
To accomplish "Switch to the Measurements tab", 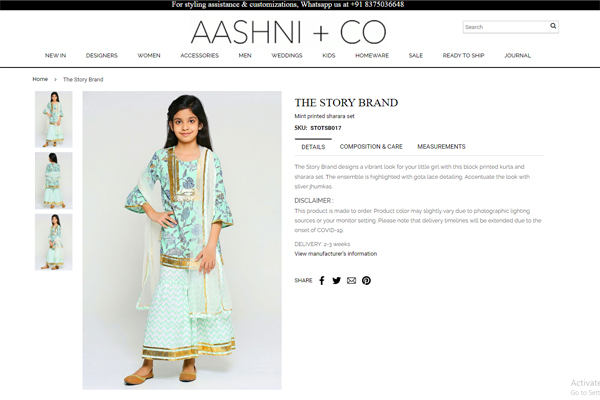I will click(x=441, y=147).
